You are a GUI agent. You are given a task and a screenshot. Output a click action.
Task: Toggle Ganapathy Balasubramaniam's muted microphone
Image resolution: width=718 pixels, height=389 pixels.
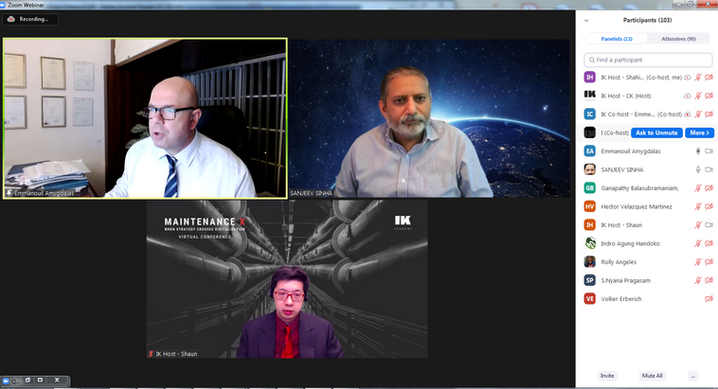698,188
